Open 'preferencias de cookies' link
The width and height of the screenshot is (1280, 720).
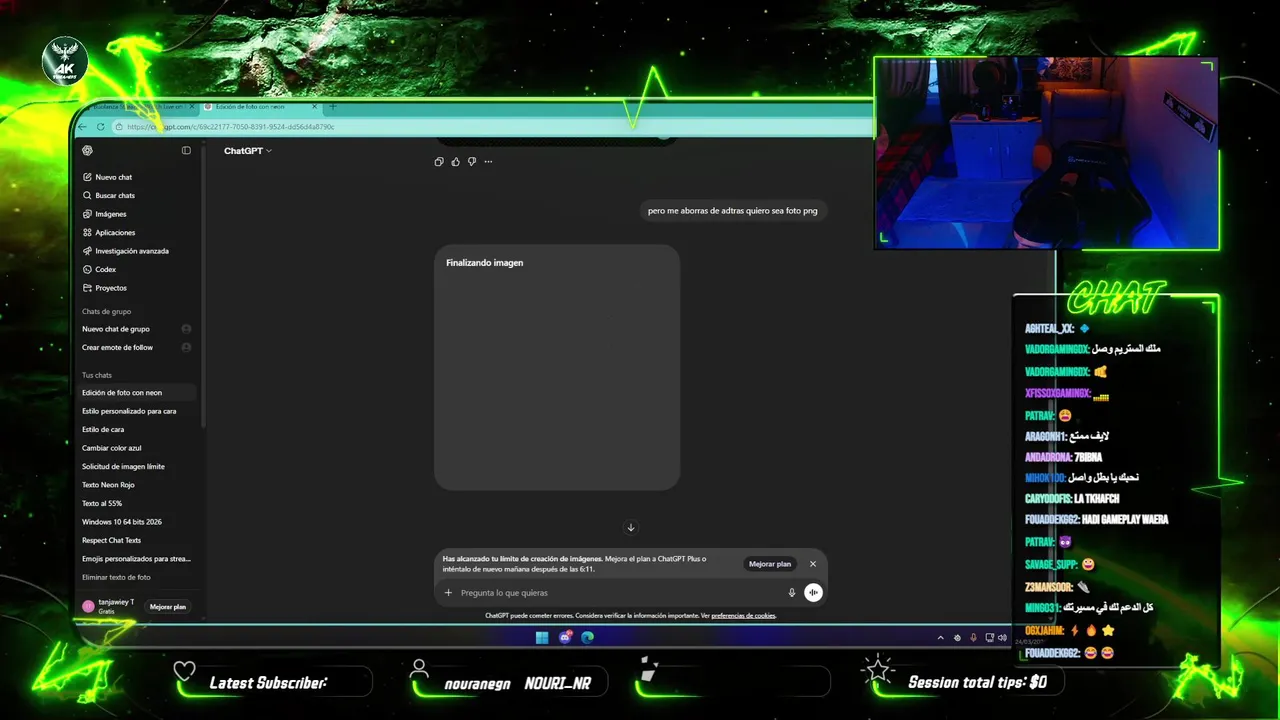(x=743, y=616)
